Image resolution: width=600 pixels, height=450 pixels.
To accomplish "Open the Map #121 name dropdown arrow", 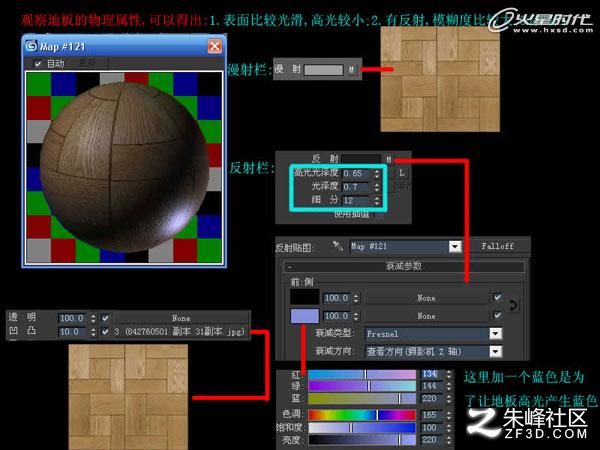I will [455, 246].
